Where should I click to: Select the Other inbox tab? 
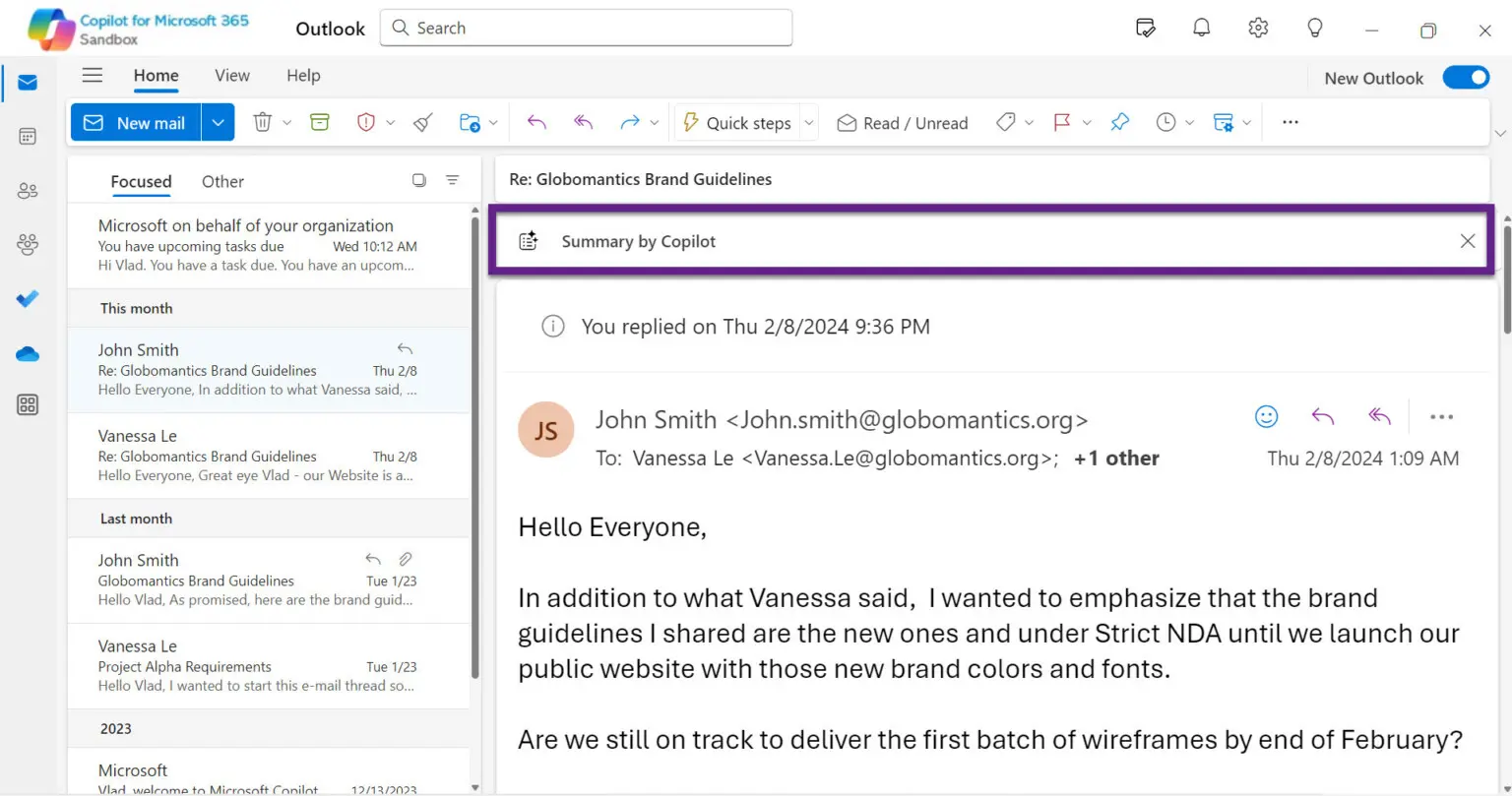(x=222, y=181)
